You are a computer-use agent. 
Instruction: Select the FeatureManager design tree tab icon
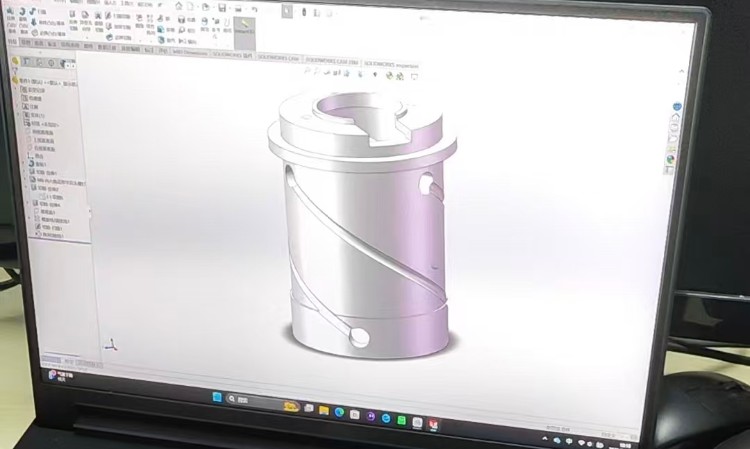point(15,61)
